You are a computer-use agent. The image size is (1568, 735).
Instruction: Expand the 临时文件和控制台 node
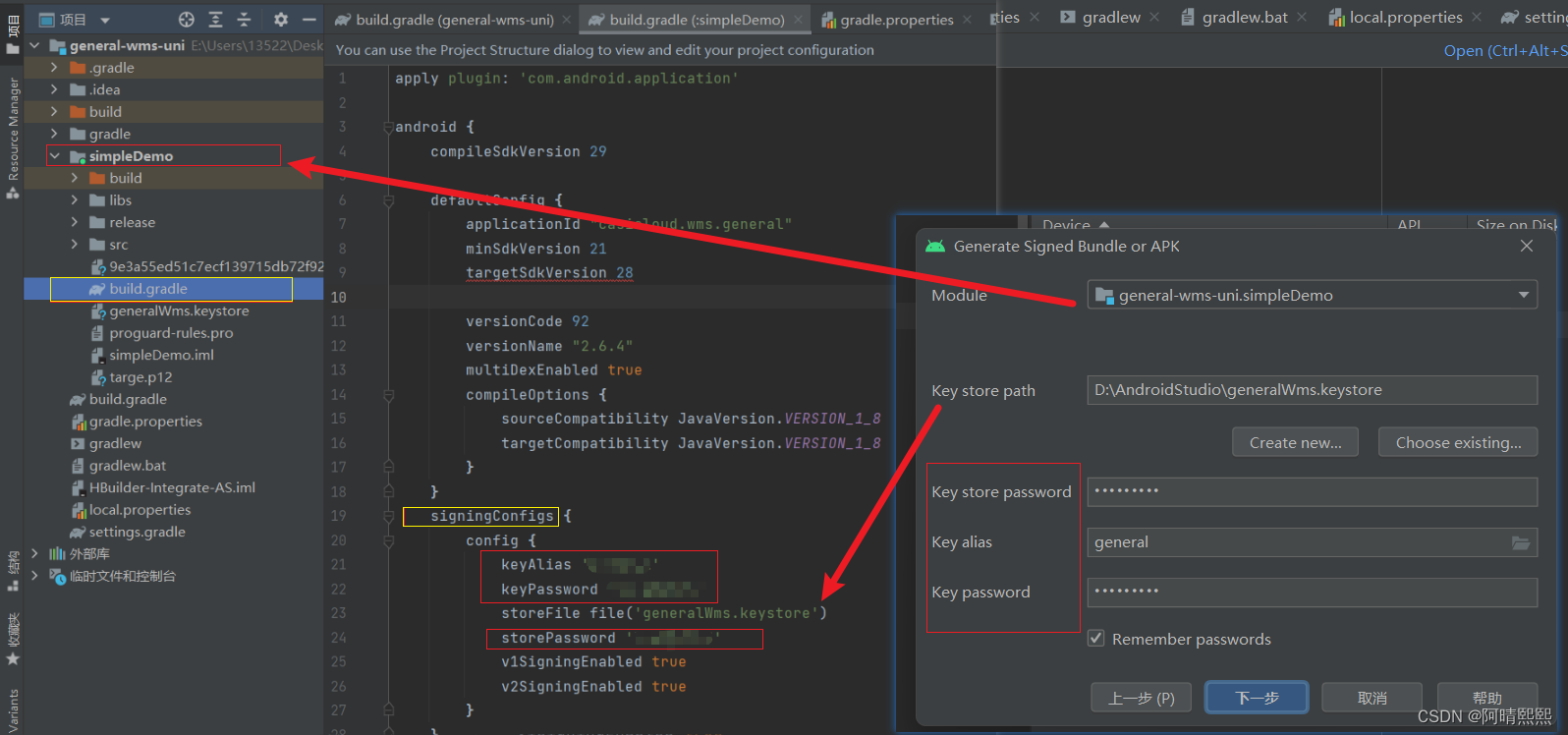35,576
